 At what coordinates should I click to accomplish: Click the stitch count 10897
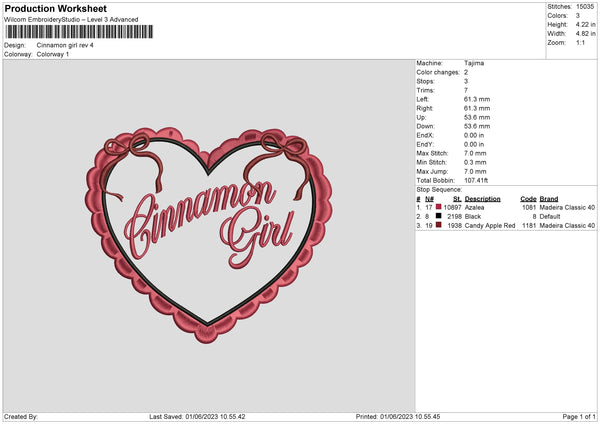pyautogui.click(x=452, y=207)
